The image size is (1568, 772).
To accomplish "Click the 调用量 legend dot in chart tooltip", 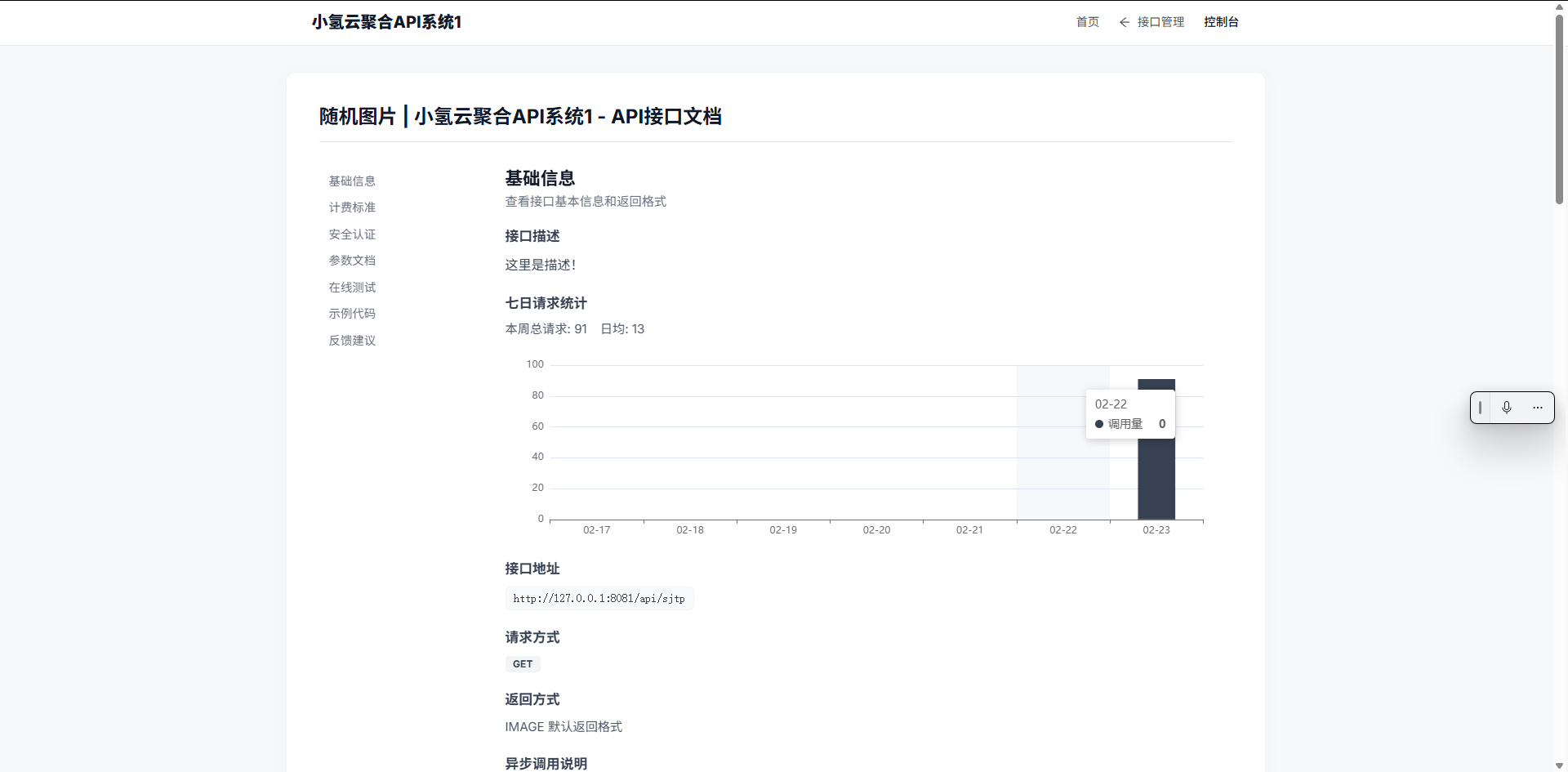I will (x=1099, y=424).
